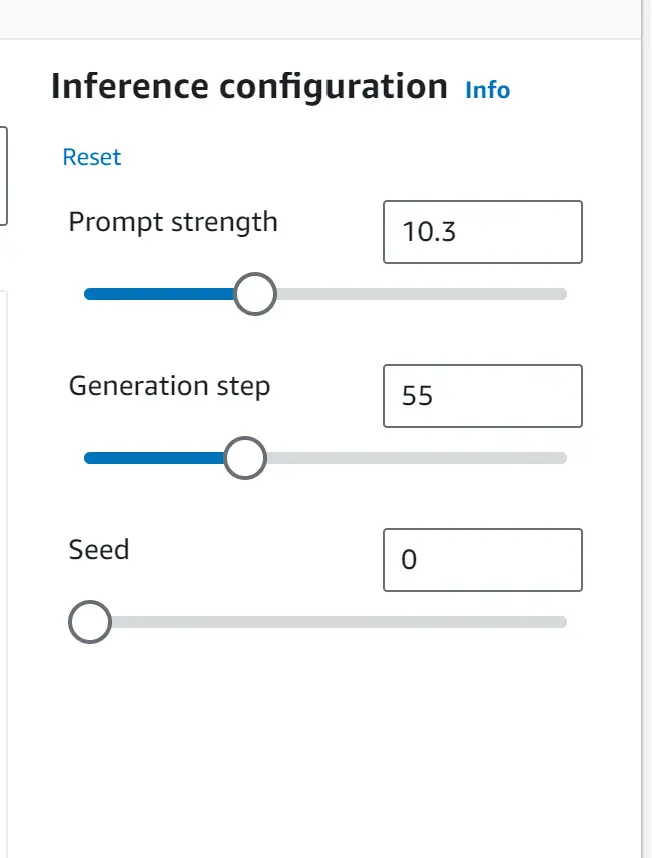Focus the Prompt strength value field
Image resolution: width=652 pixels, height=858 pixels.
[482, 232]
